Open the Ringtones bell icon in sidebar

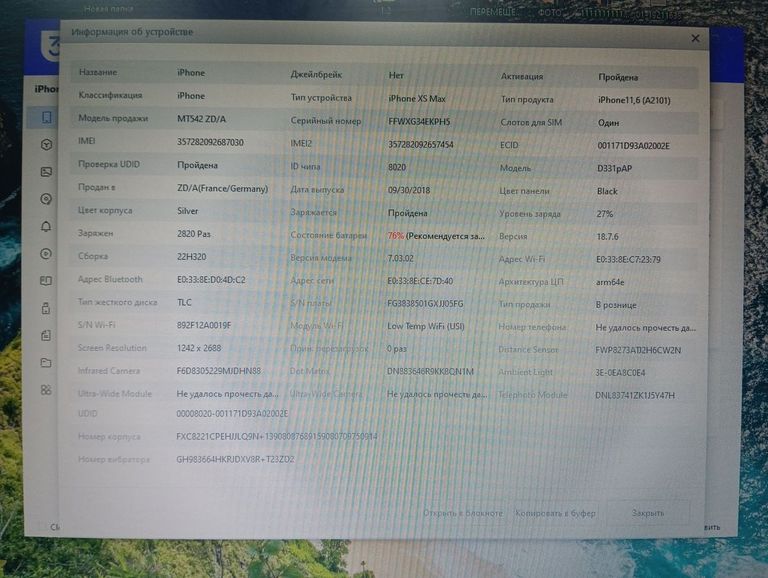46,226
